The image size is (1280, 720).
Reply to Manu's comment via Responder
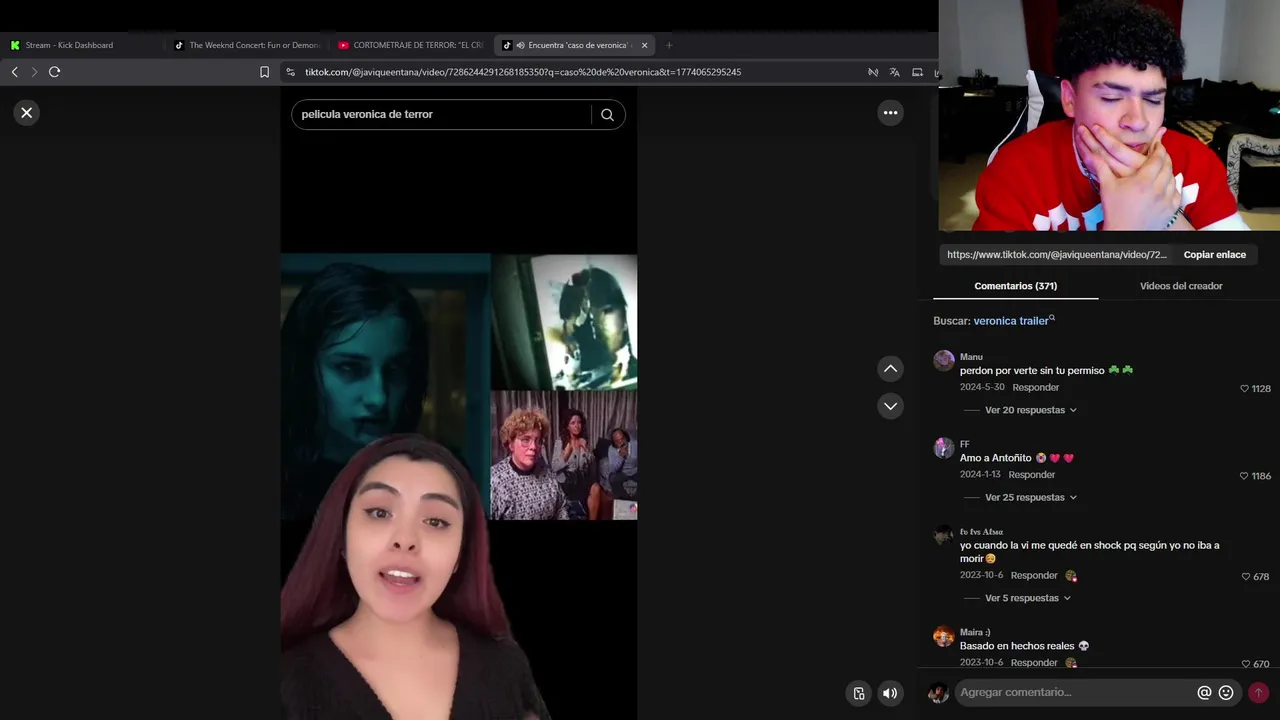coord(1035,387)
